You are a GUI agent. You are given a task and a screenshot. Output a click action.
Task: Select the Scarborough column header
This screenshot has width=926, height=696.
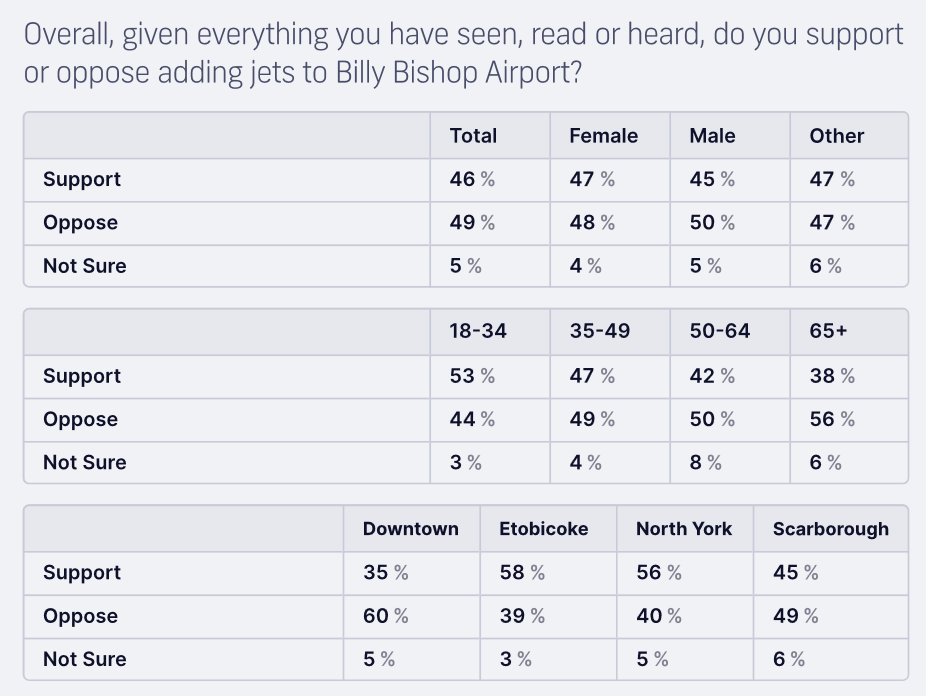830,529
